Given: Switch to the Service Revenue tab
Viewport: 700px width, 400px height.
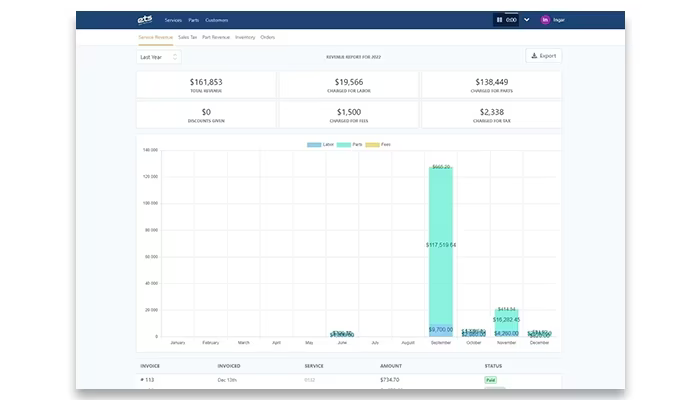Looking at the screenshot, I should 155,38.
